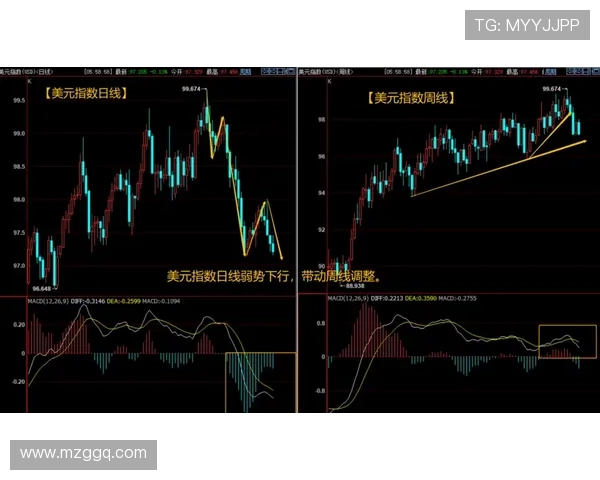Click the [05:58:58] timestamp in weekly header
Image resolution: width=600 pixels, height=480 pixels.
pyautogui.click(x=399, y=72)
